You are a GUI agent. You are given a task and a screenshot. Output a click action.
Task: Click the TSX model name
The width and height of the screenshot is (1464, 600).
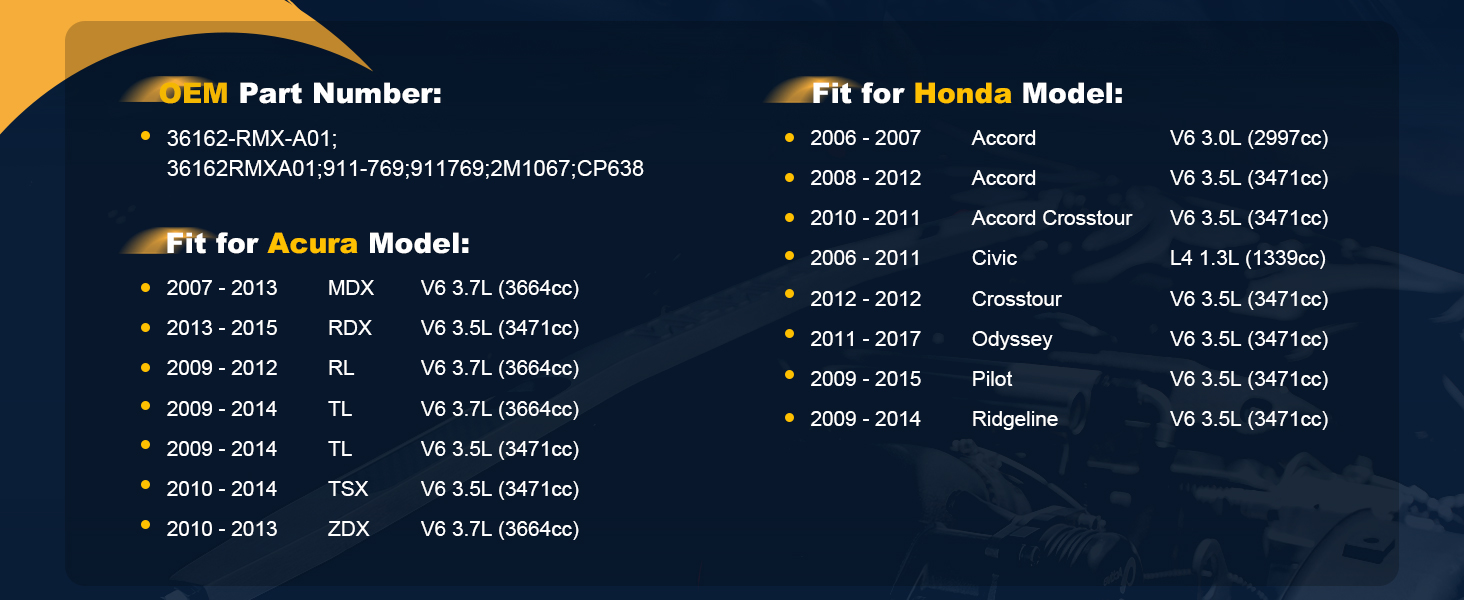point(348,489)
